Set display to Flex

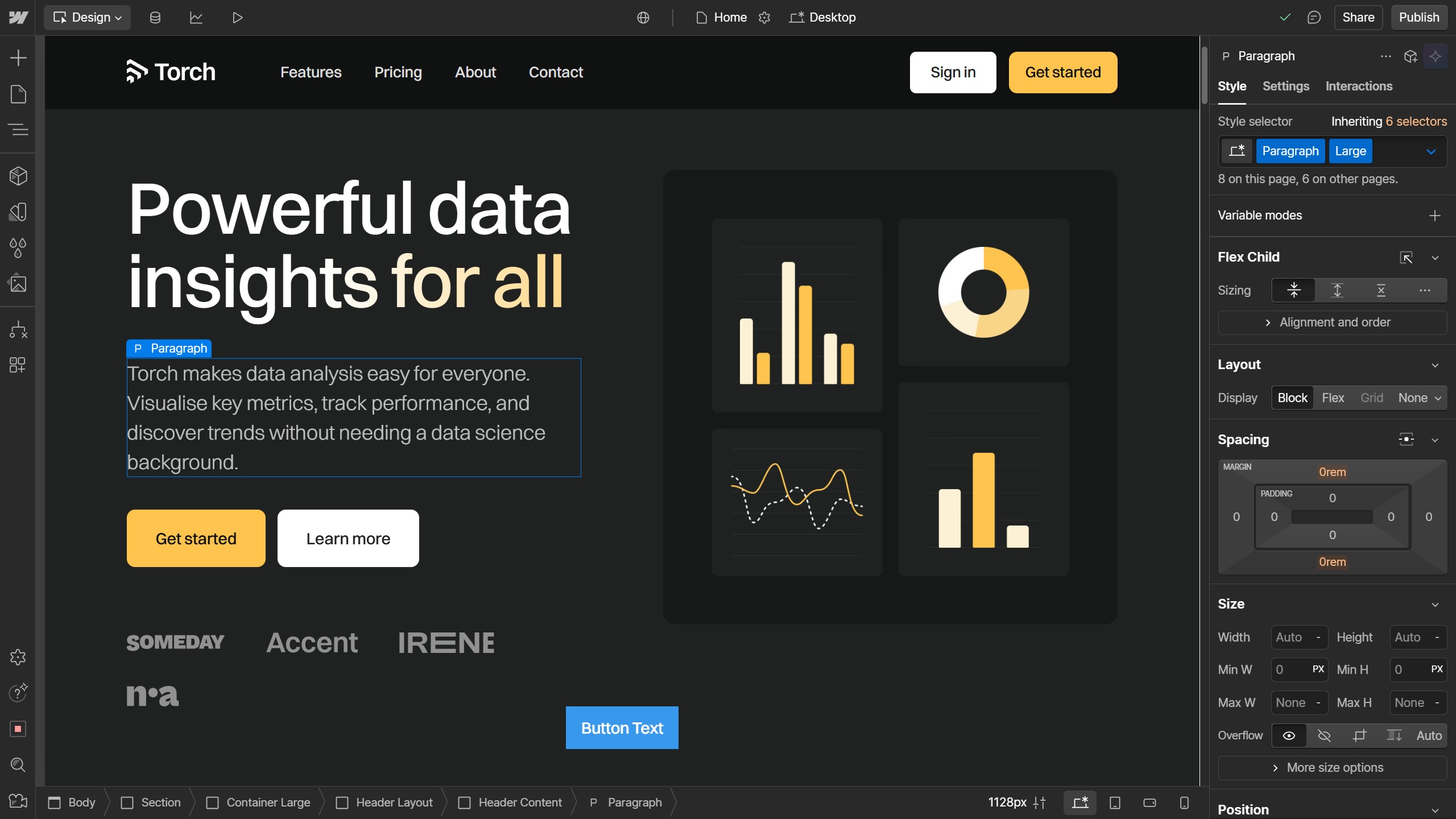[1333, 398]
